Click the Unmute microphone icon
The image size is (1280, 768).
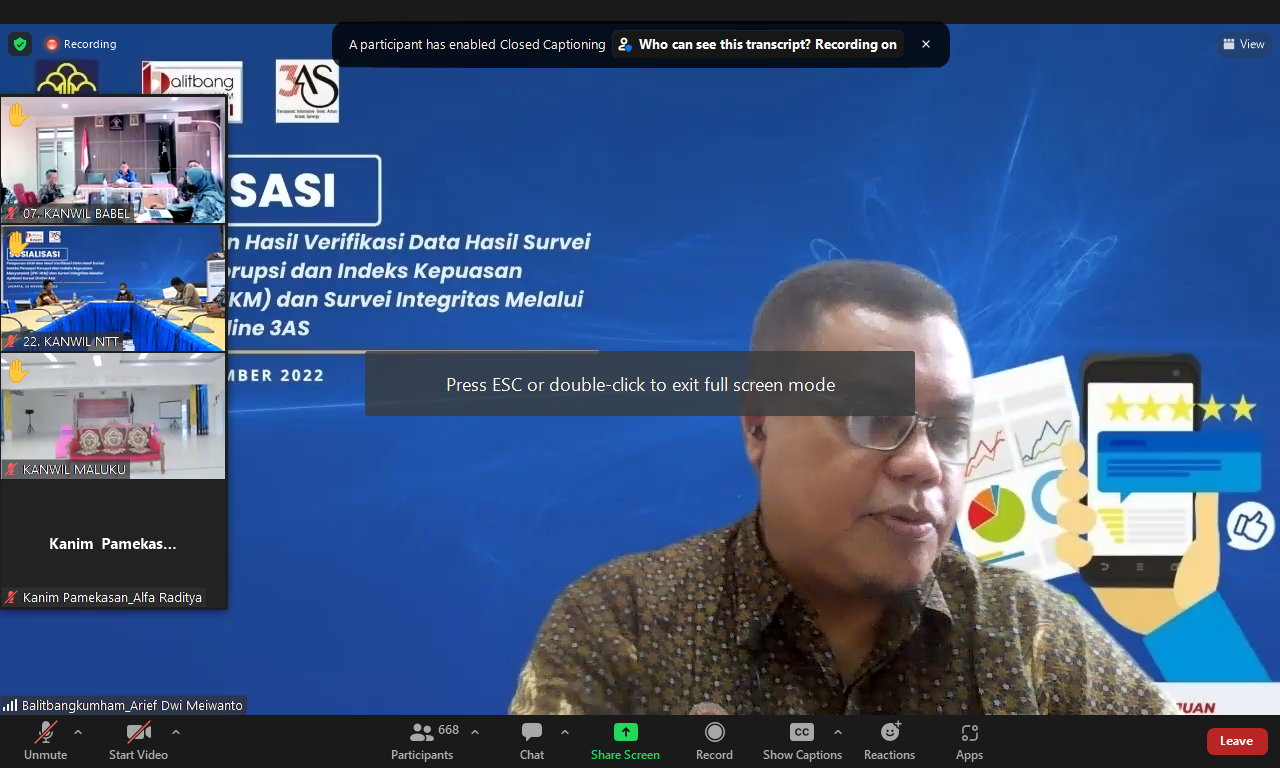[x=45, y=733]
